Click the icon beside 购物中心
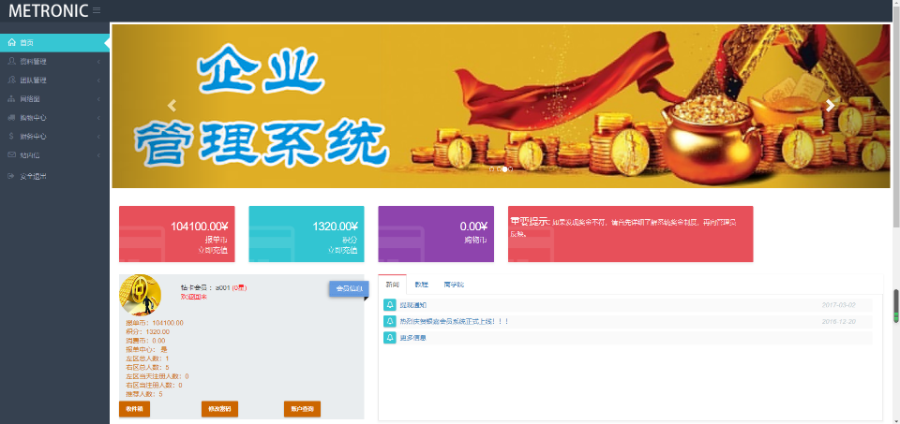The image size is (900, 424). point(11,118)
